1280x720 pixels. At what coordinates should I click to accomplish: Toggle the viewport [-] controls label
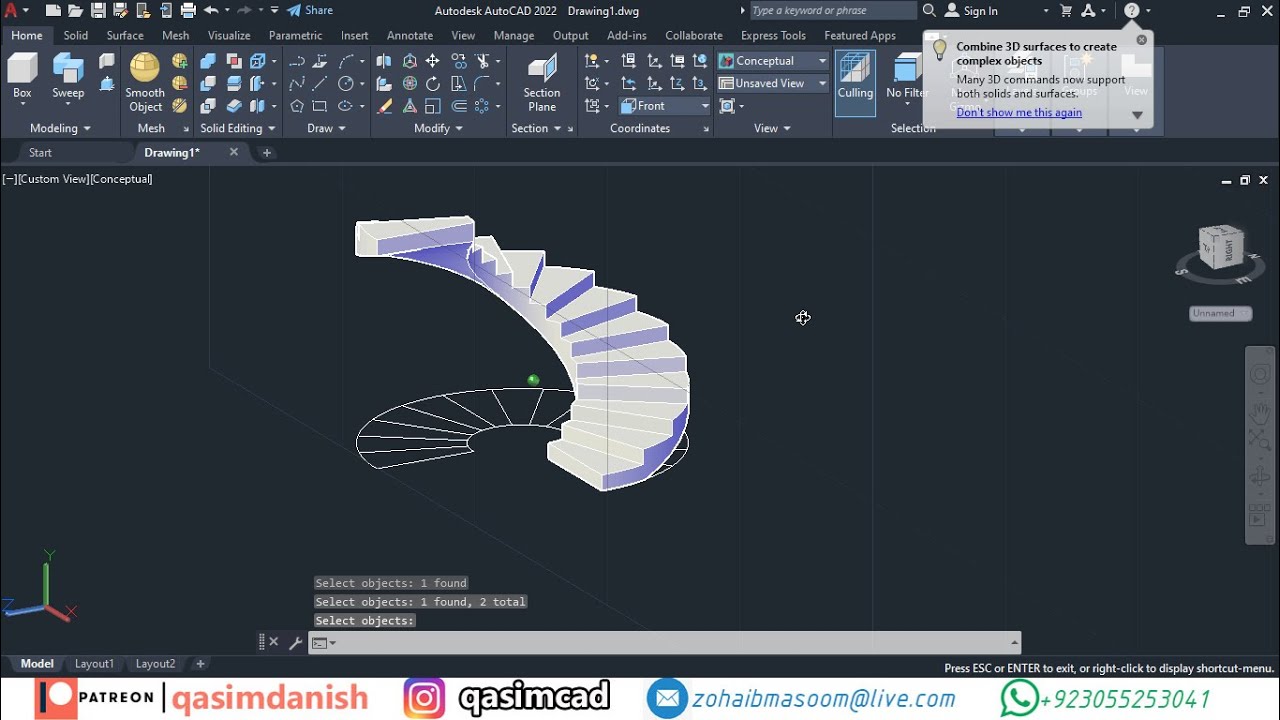point(8,179)
